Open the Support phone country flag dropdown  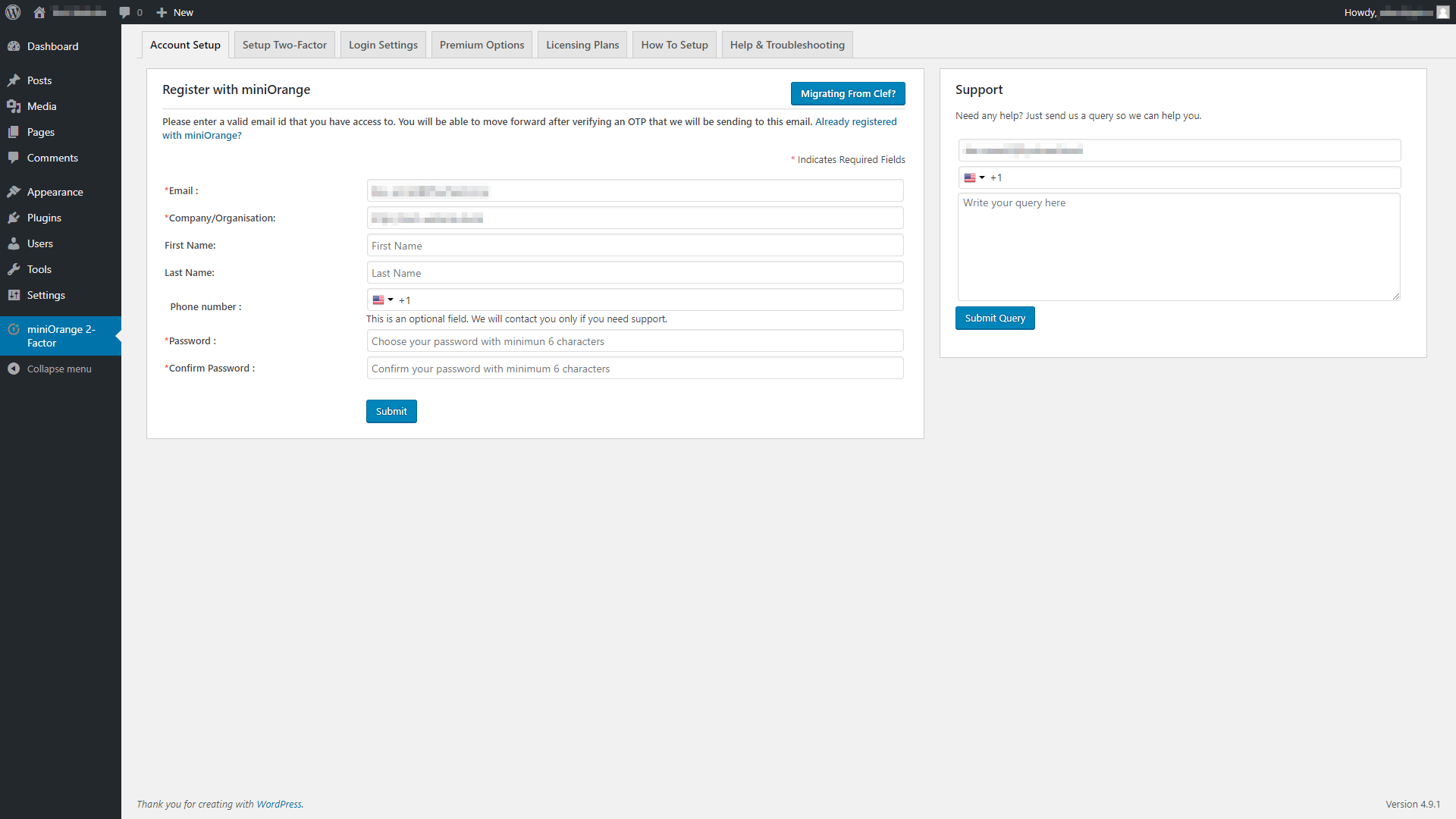[x=974, y=177]
